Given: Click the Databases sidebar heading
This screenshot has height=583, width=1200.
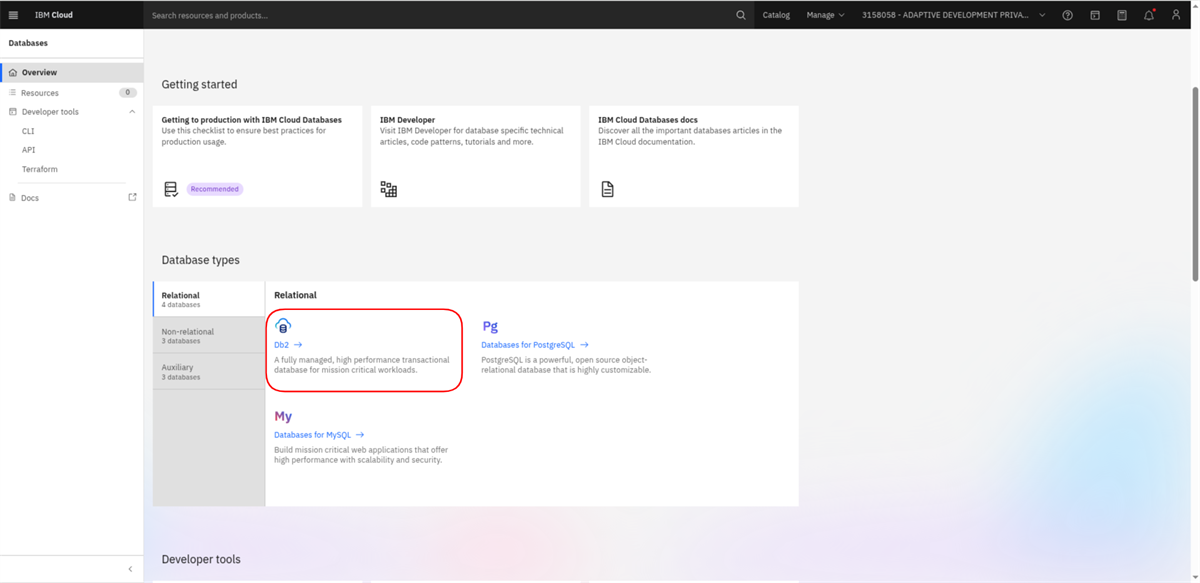Looking at the screenshot, I should 28,43.
